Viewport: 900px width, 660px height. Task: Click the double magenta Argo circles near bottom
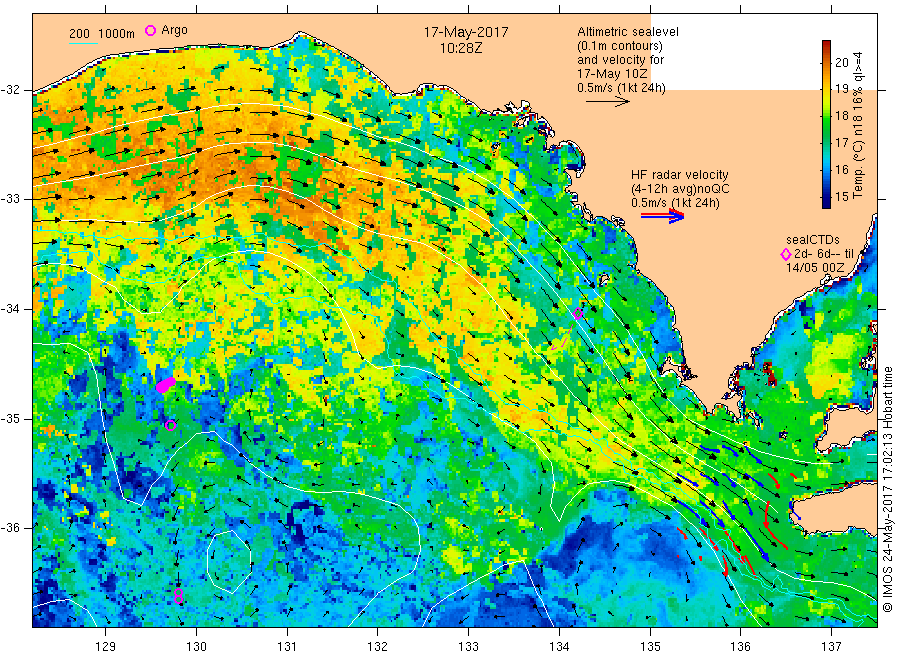click(x=179, y=596)
